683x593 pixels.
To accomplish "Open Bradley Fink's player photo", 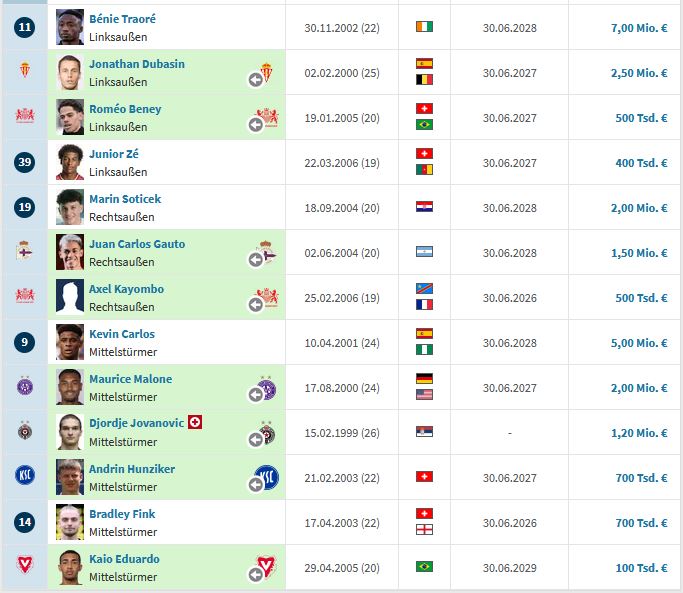I will click(70, 522).
